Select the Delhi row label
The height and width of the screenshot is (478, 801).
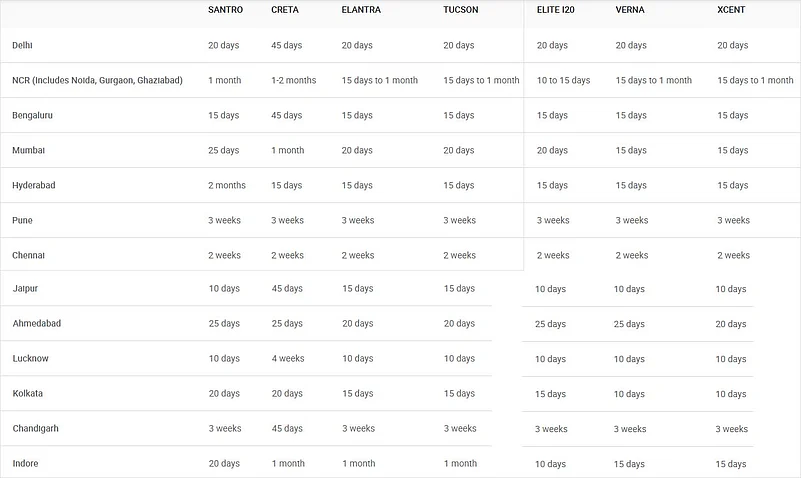pos(22,45)
